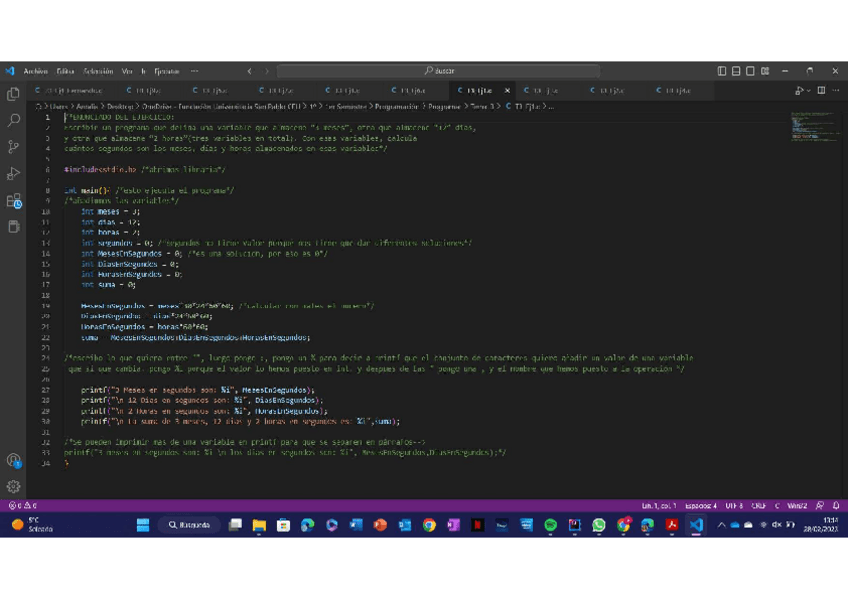Open the Manage gear settings icon

pyautogui.click(x=14, y=487)
